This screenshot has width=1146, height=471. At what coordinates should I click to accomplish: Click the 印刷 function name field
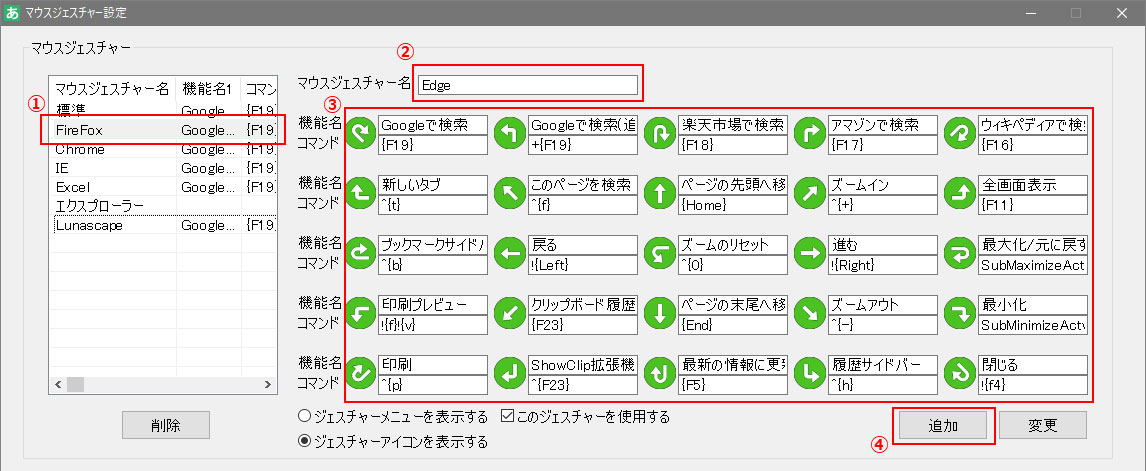tap(433, 364)
